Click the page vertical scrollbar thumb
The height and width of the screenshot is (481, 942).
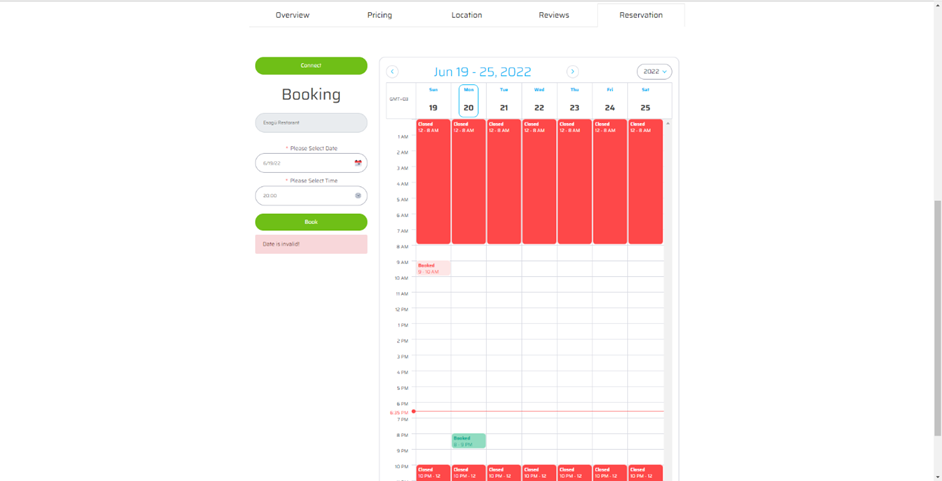coord(938,318)
